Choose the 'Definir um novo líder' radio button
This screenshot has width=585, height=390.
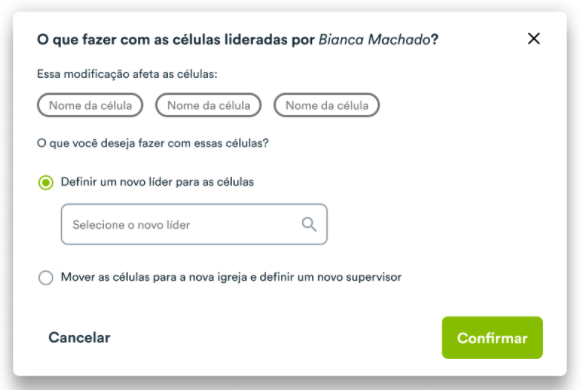tap(46, 182)
